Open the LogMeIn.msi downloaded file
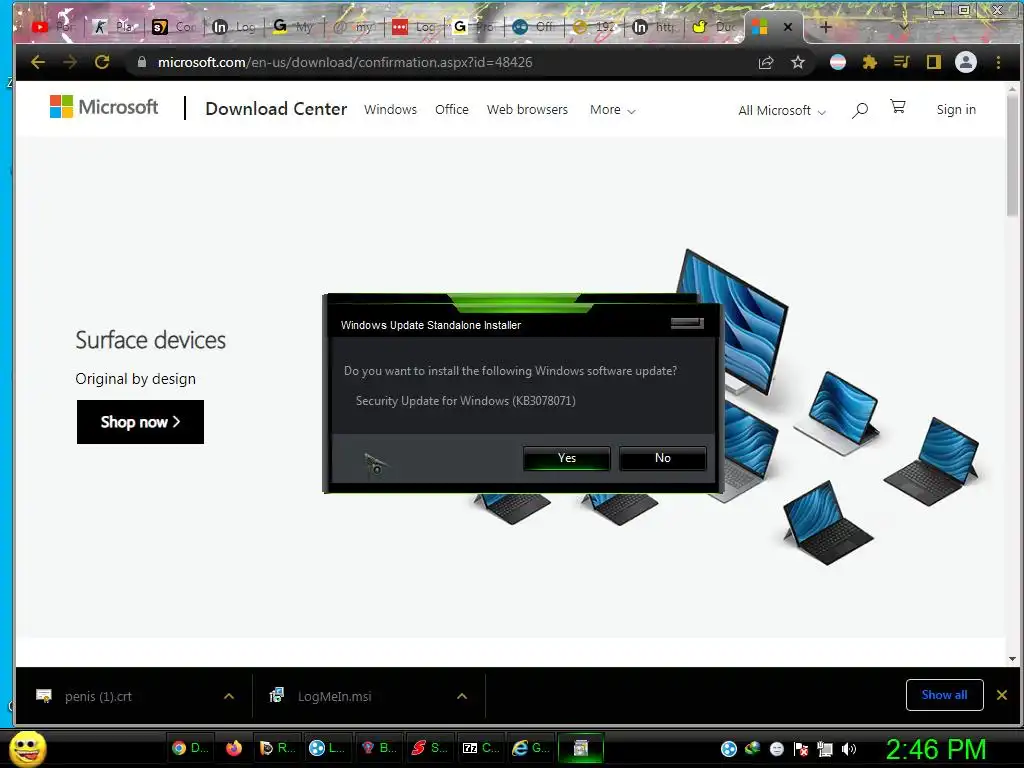 pyautogui.click(x=334, y=696)
